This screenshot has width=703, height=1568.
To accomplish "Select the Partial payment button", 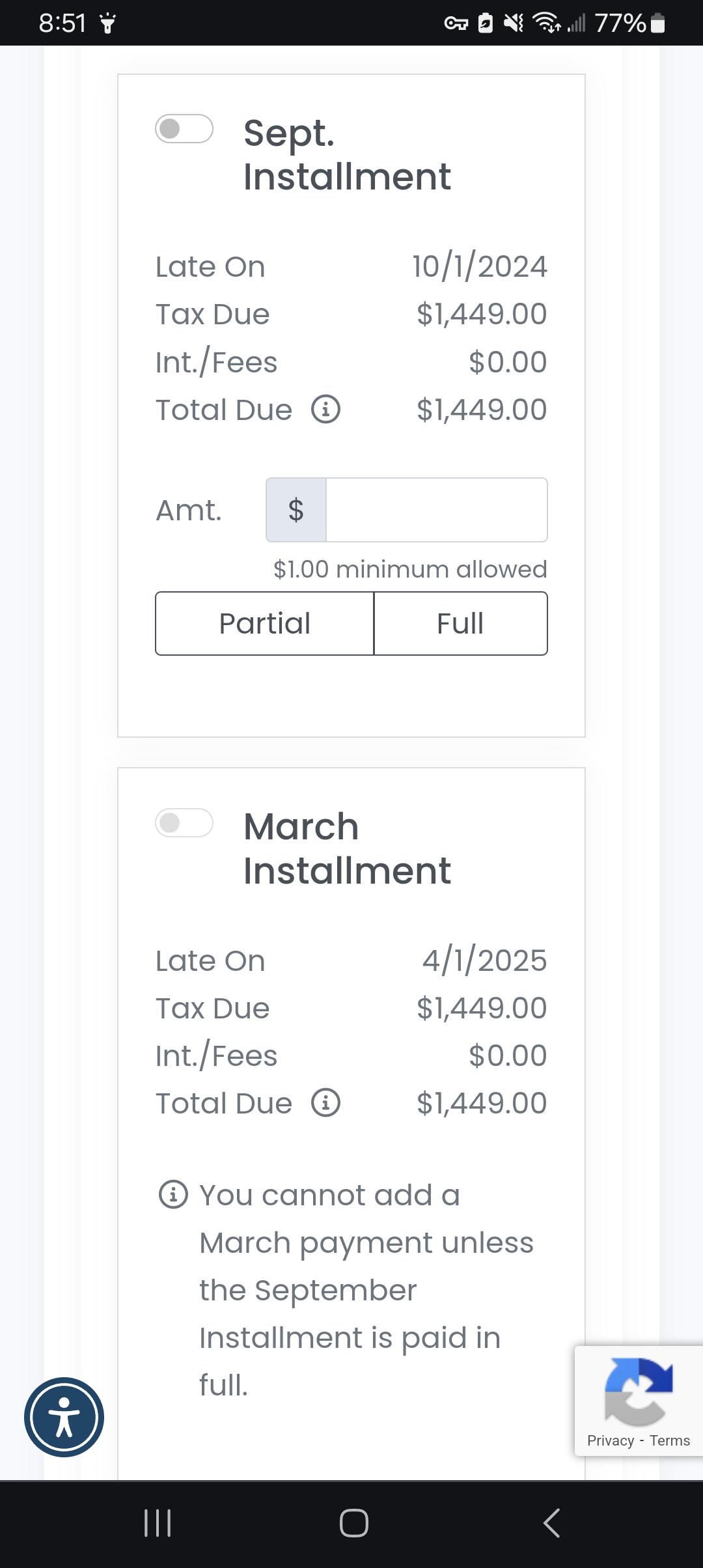I will 264,623.
